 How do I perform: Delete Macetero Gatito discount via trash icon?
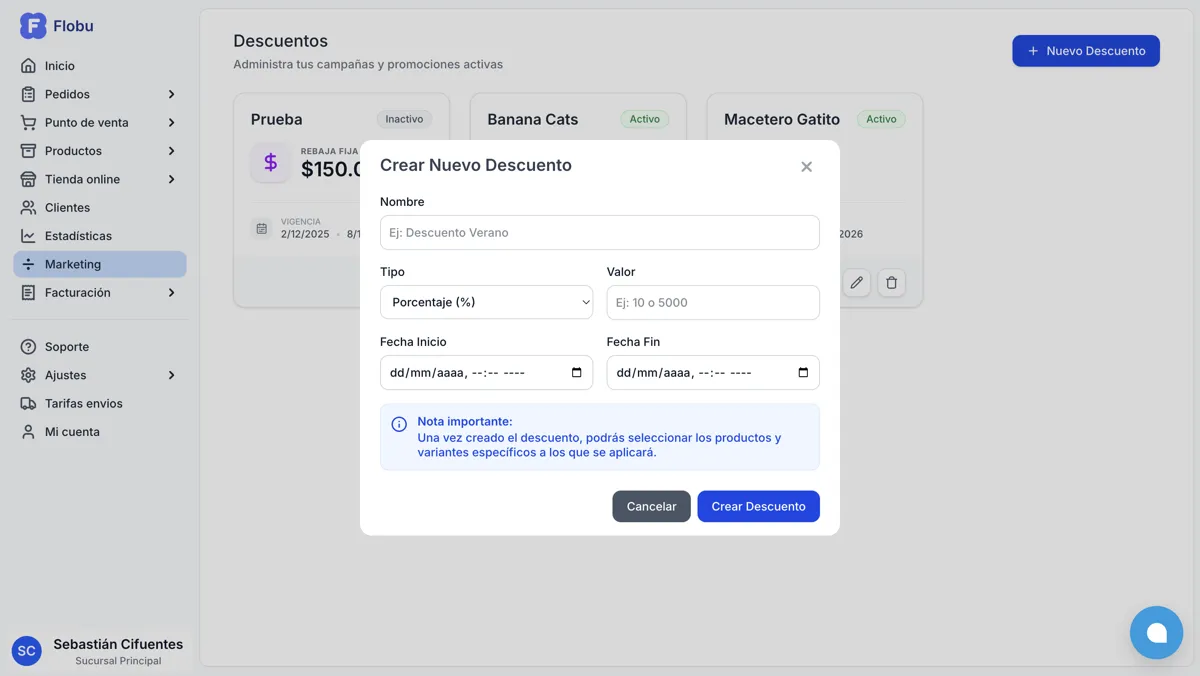coord(892,283)
